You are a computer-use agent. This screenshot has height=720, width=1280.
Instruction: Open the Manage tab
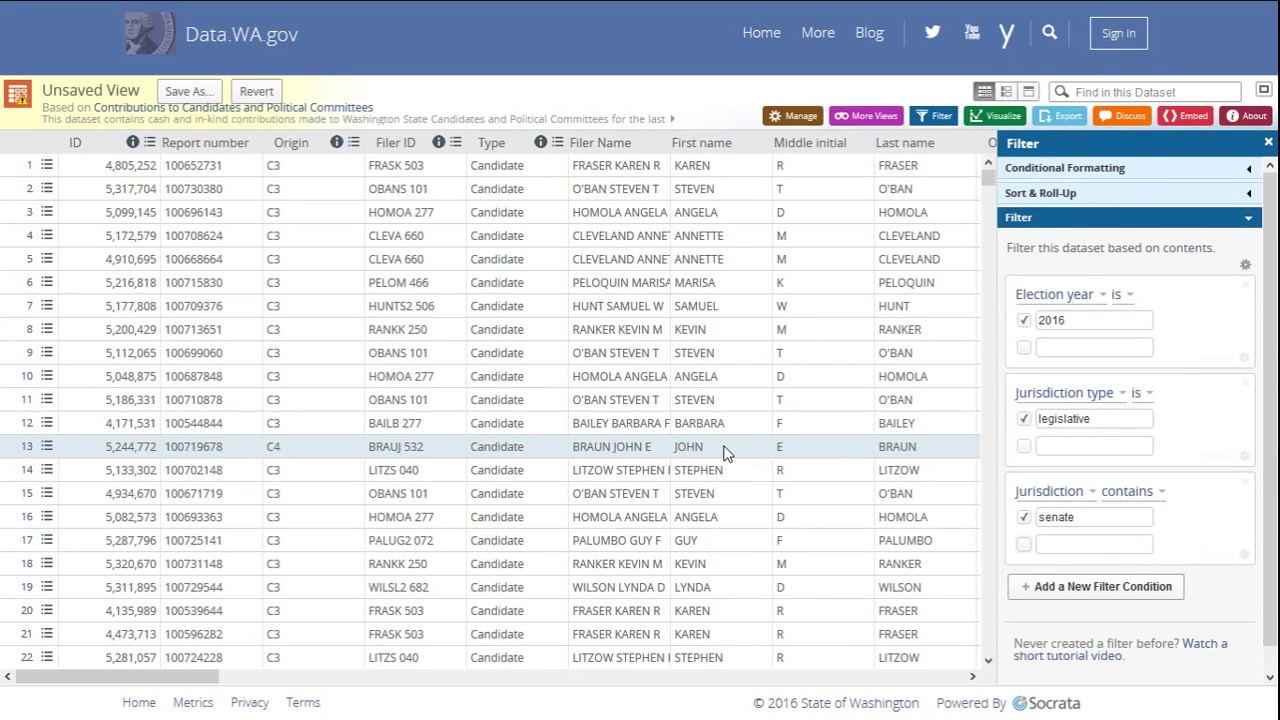pos(793,116)
